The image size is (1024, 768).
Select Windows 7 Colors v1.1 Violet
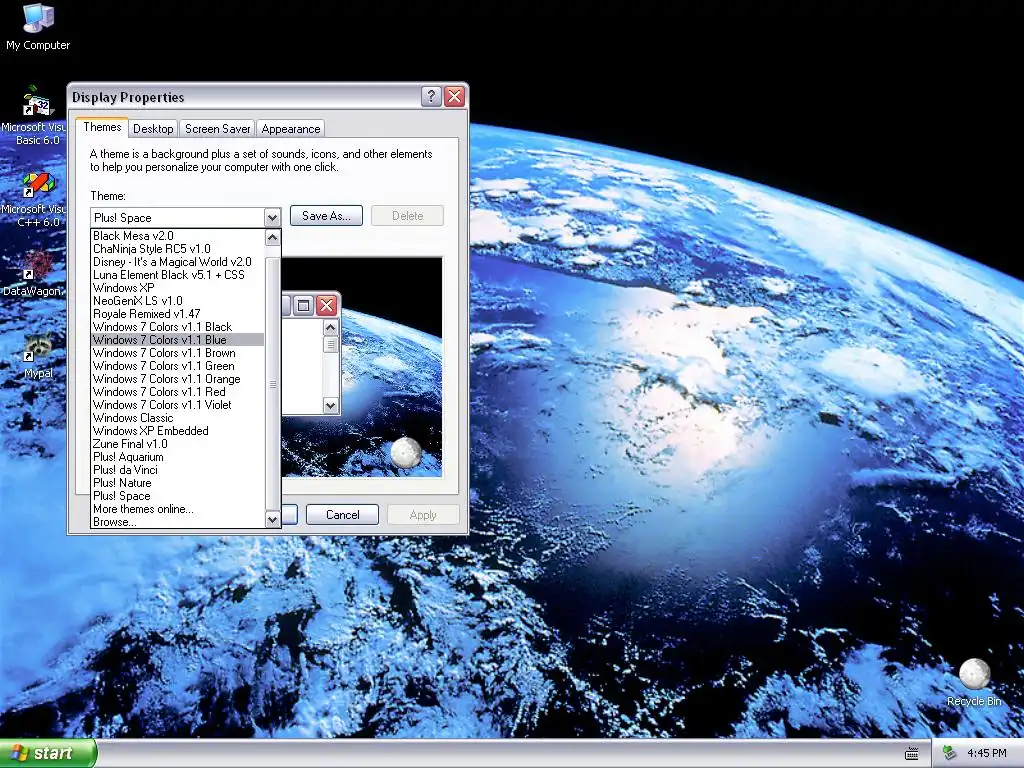pos(178,405)
